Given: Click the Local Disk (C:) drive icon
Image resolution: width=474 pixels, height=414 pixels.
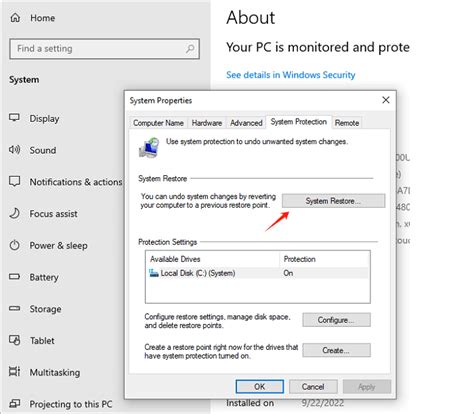Looking at the screenshot, I should pos(154,273).
